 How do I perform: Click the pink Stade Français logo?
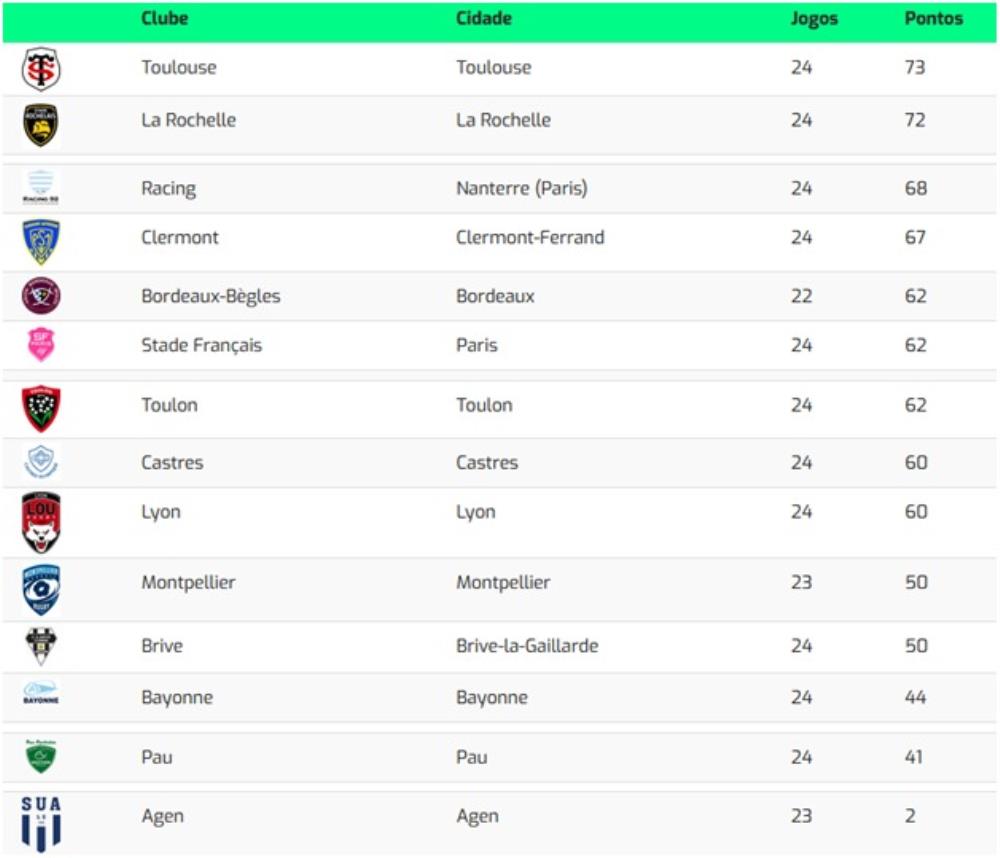(x=41, y=345)
